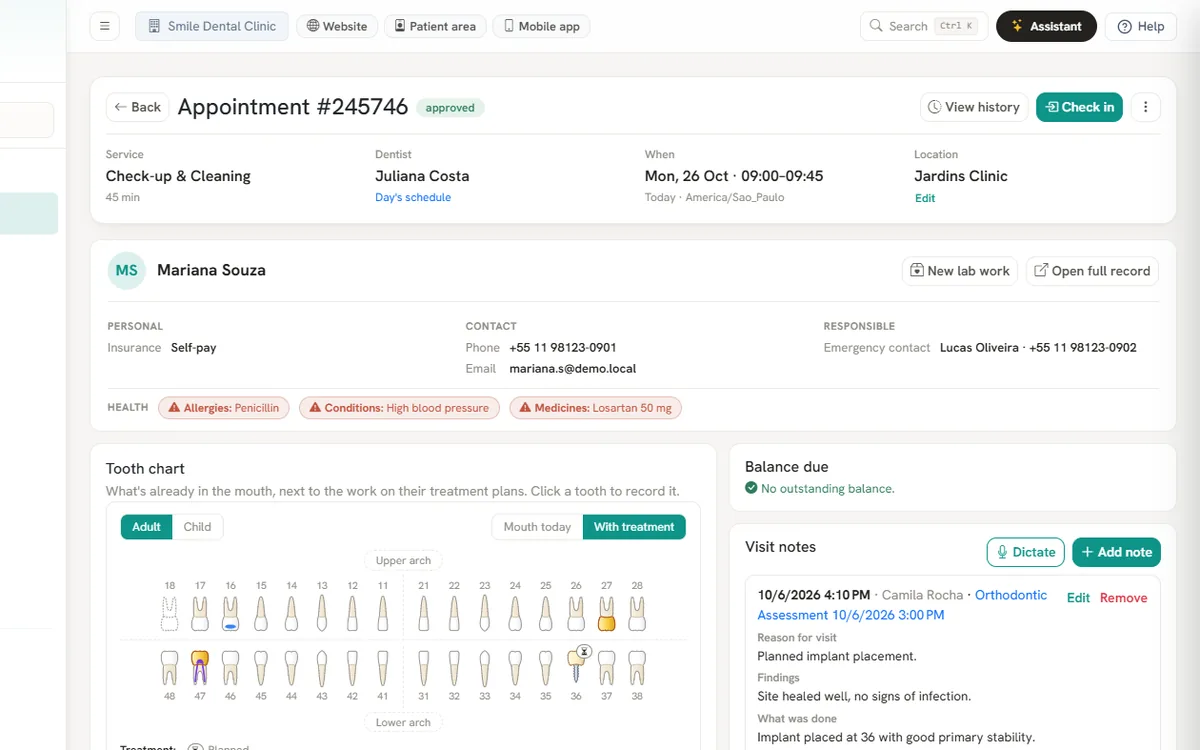Go to the Patient area tab
The height and width of the screenshot is (750, 1200).
435,26
